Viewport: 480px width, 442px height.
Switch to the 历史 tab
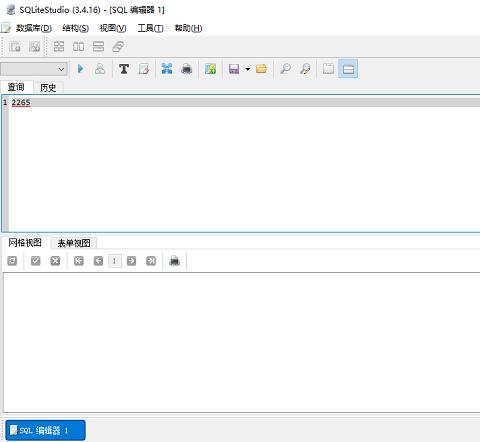(x=48, y=88)
